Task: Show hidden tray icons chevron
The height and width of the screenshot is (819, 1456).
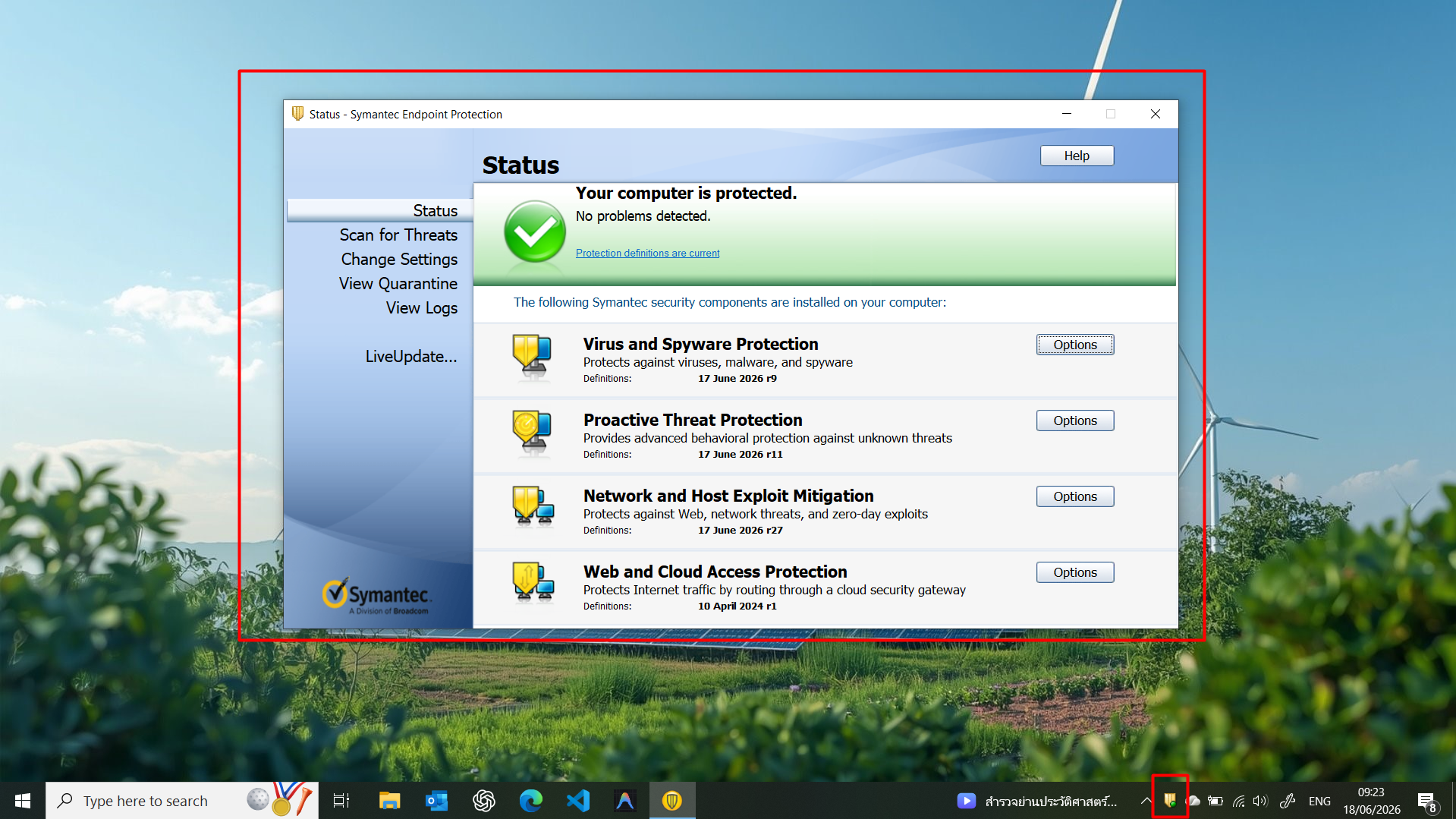Action: [1146, 801]
